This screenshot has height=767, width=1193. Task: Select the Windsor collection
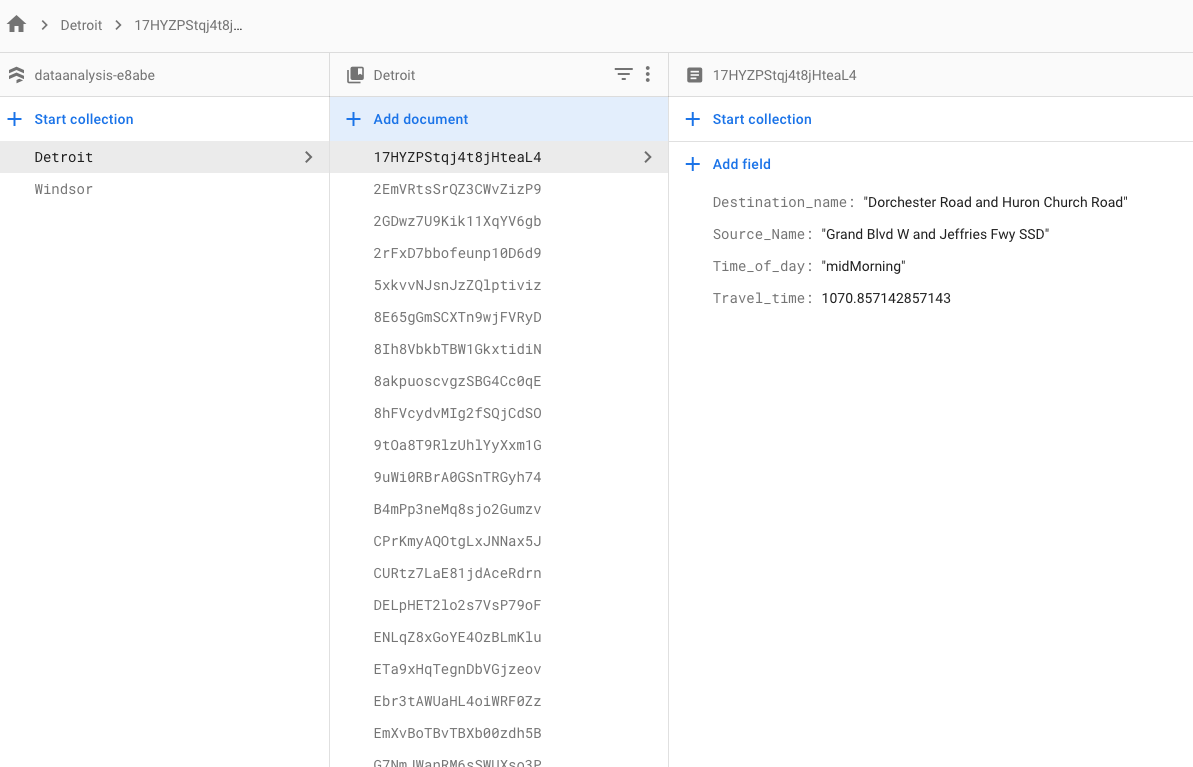[63, 189]
